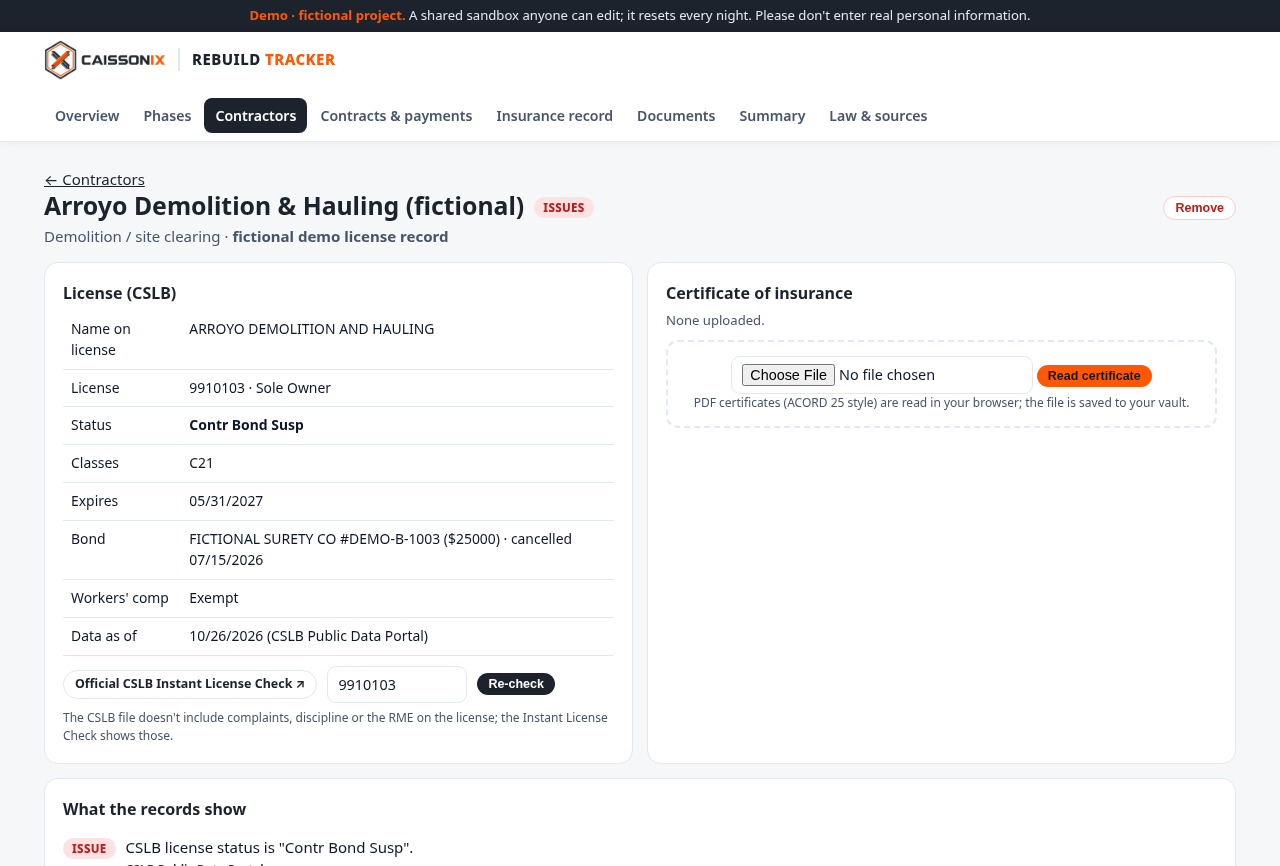1280x866 pixels.
Task: Click the REBUILD TRACKER header text
Action: (263, 60)
